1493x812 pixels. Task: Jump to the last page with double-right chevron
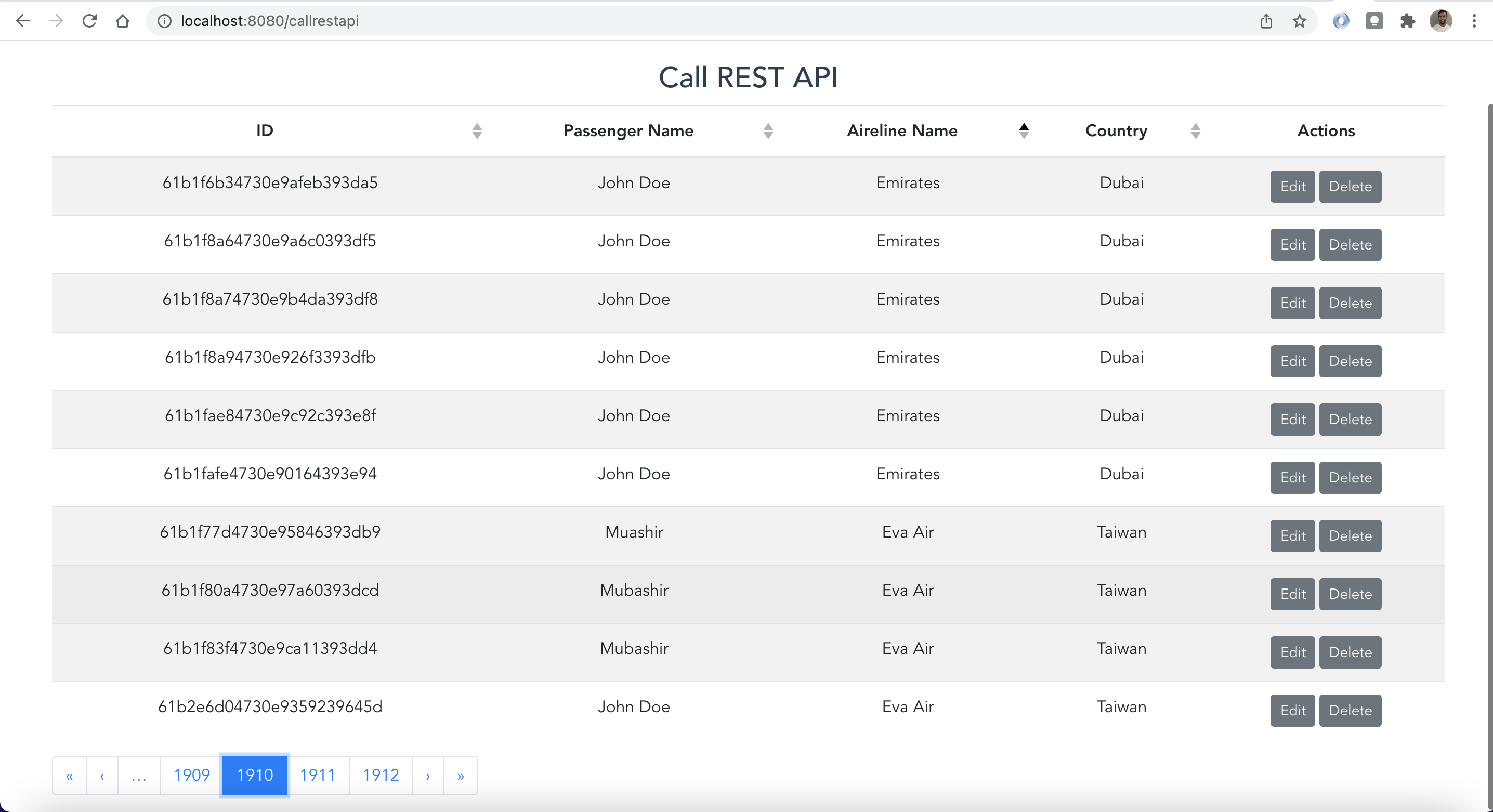coord(460,775)
